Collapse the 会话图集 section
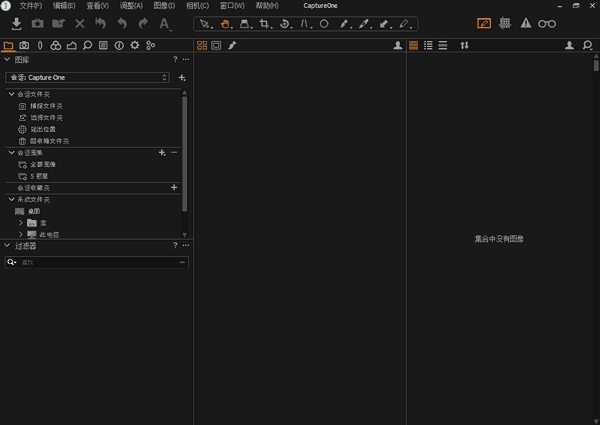The height and width of the screenshot is (425, 600). [x=11, y=153]
